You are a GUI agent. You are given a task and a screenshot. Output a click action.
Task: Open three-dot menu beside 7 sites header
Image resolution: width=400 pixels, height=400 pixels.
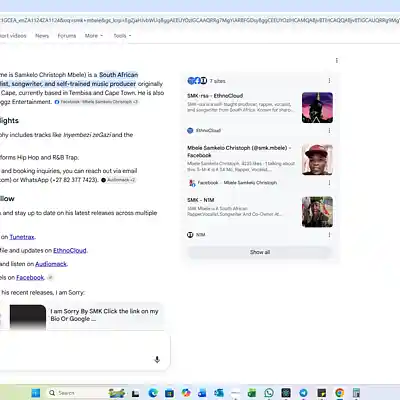click(x=329, y=81)
